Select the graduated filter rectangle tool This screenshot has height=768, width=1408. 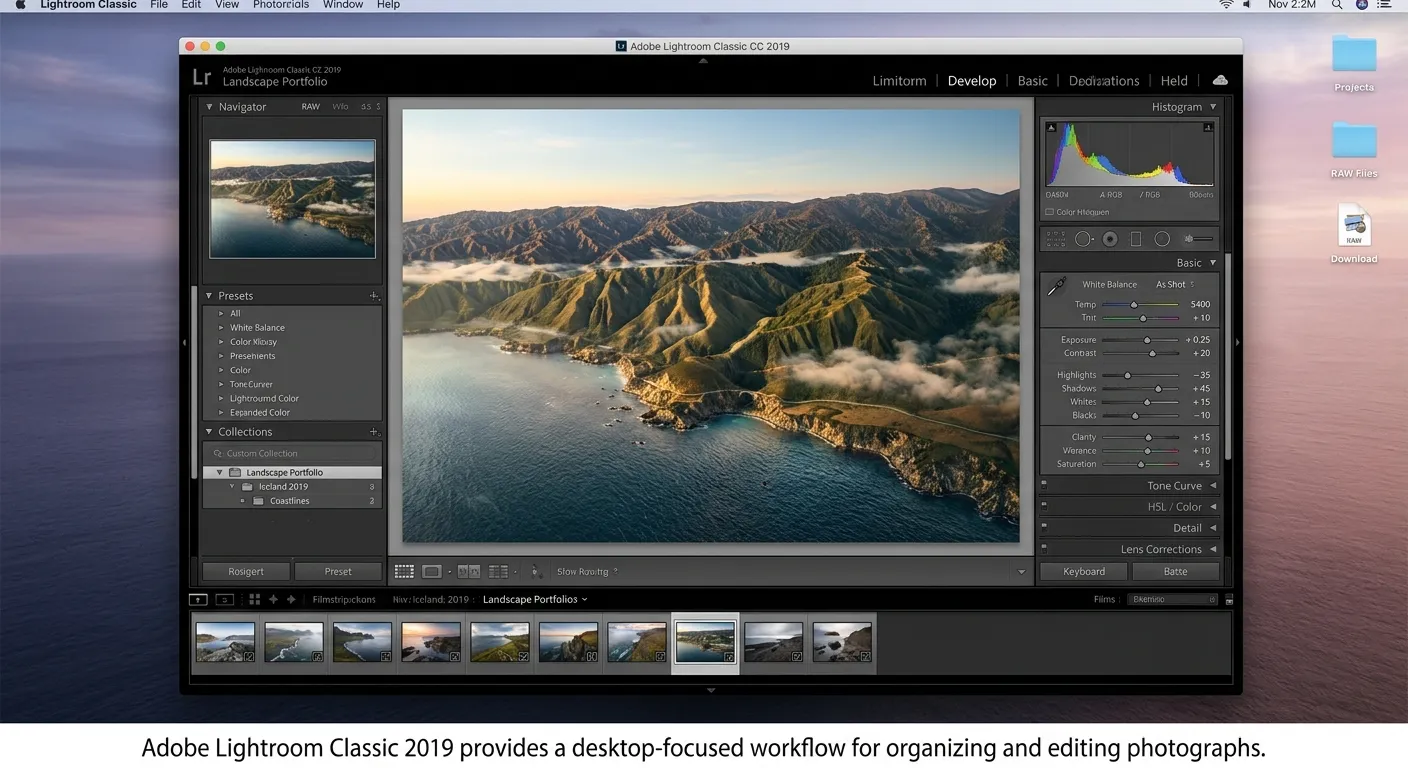[1136, 239]
